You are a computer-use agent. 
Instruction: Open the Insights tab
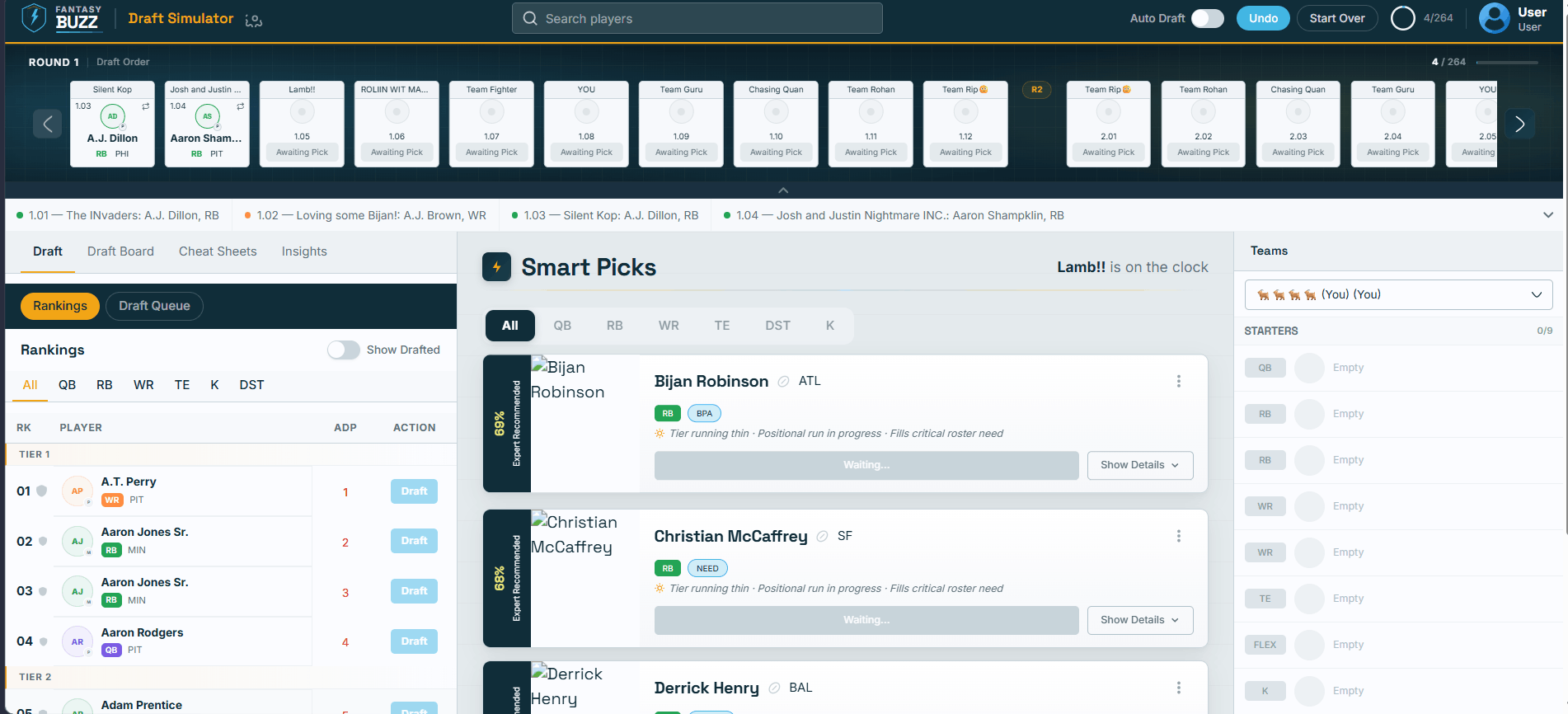304,251
